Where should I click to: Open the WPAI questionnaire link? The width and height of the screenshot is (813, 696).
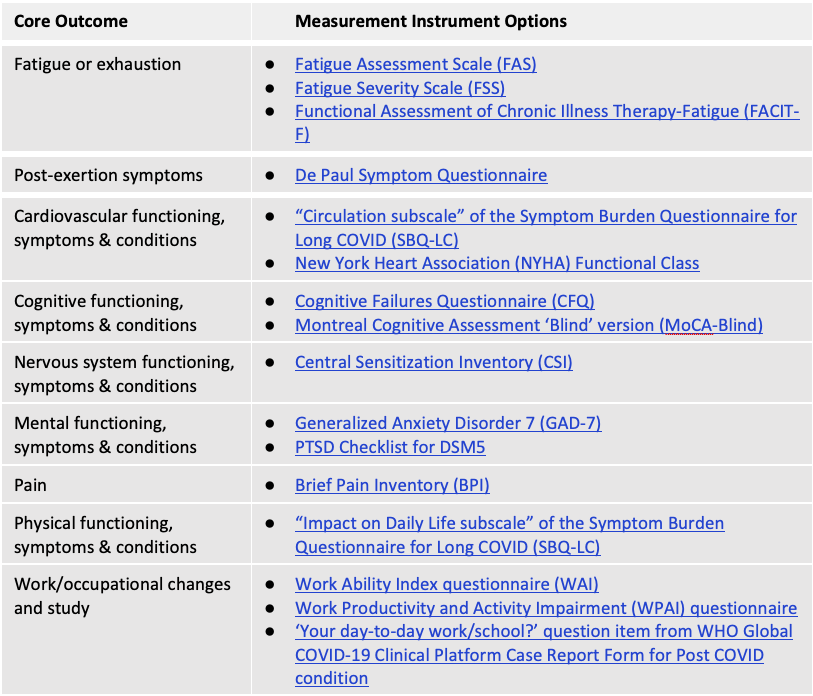tap(545, 608)
